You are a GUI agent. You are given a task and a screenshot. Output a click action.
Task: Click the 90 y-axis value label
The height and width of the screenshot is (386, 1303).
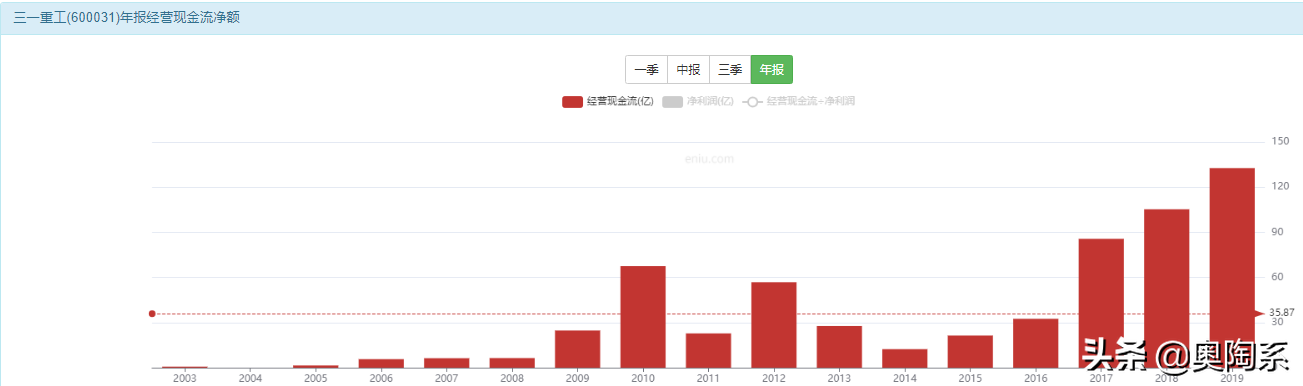coord(1277,232)
